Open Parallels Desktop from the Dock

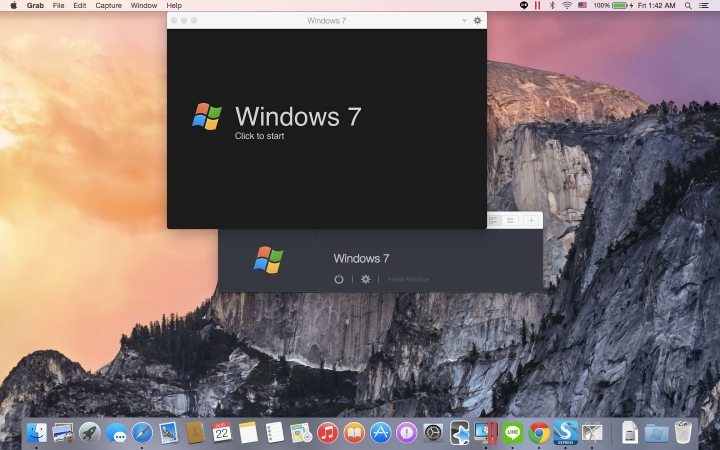(486, 433)
